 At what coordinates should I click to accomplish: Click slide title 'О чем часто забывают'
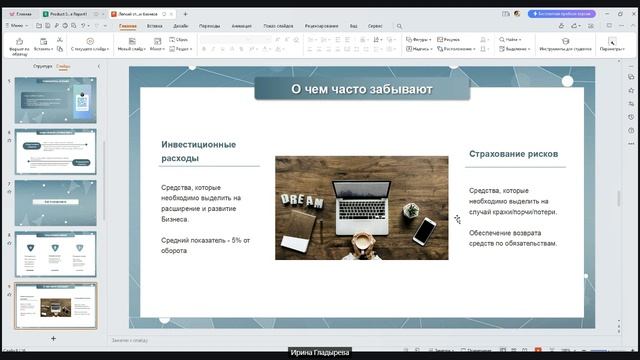coord(362,89)
